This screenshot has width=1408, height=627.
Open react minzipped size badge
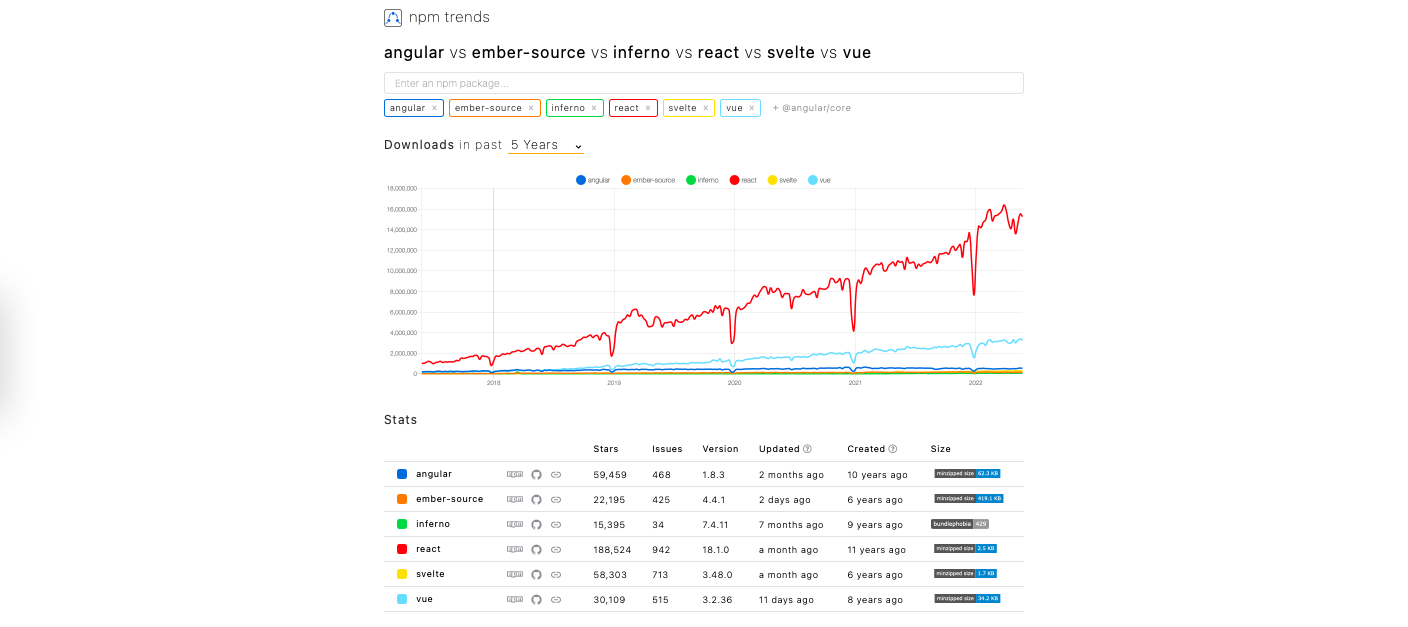click(x=966, y=548)
